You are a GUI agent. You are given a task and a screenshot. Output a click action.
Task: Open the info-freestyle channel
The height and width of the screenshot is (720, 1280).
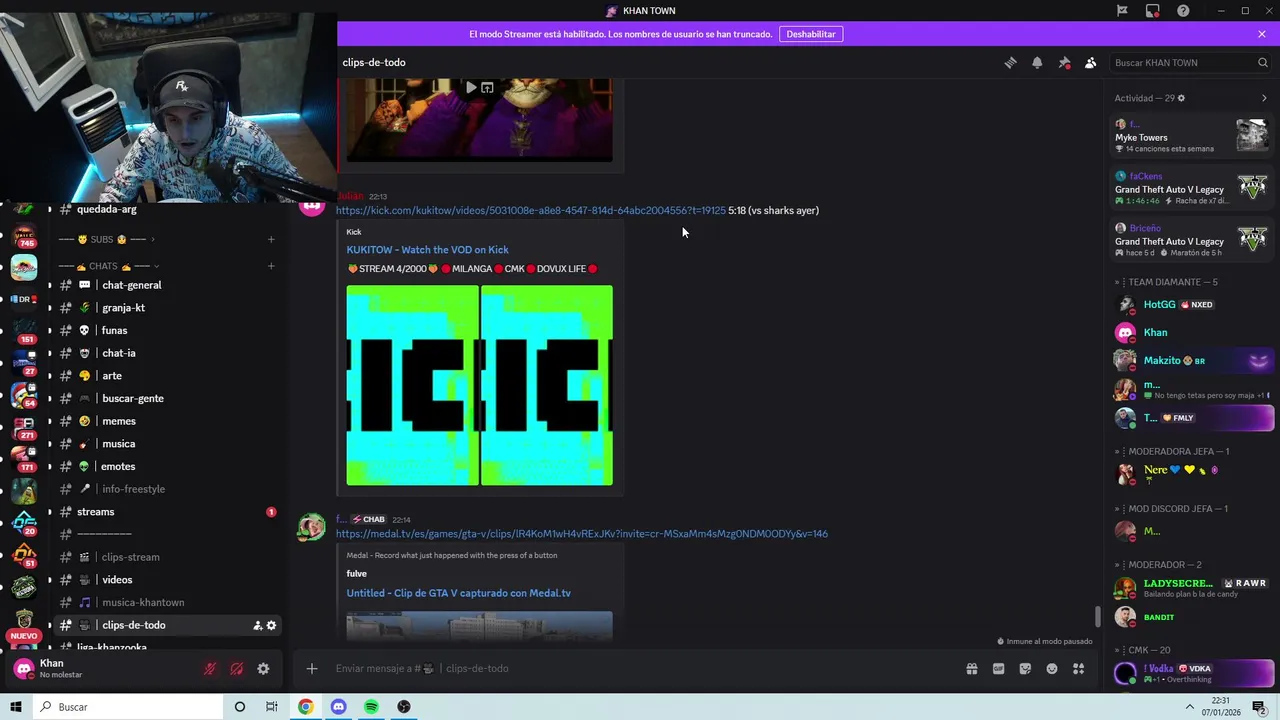click(168, 489)
